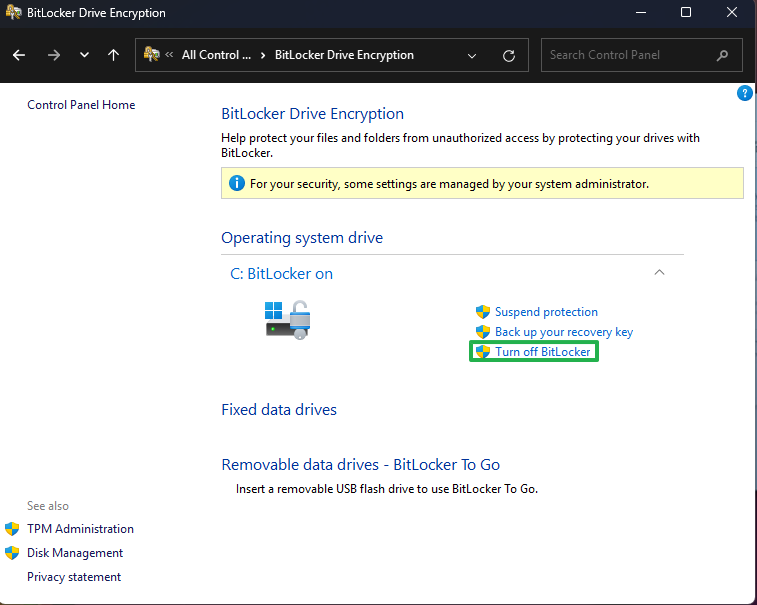Click the BitLocker icon in address bar
Screen dimensions: 757x605
[152, 54]
